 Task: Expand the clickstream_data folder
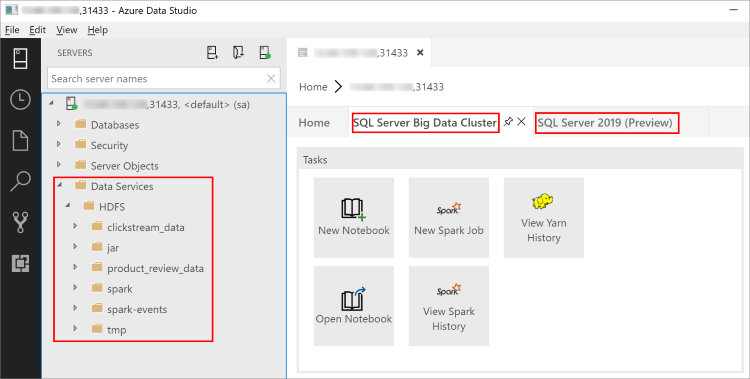click(75, 226)
